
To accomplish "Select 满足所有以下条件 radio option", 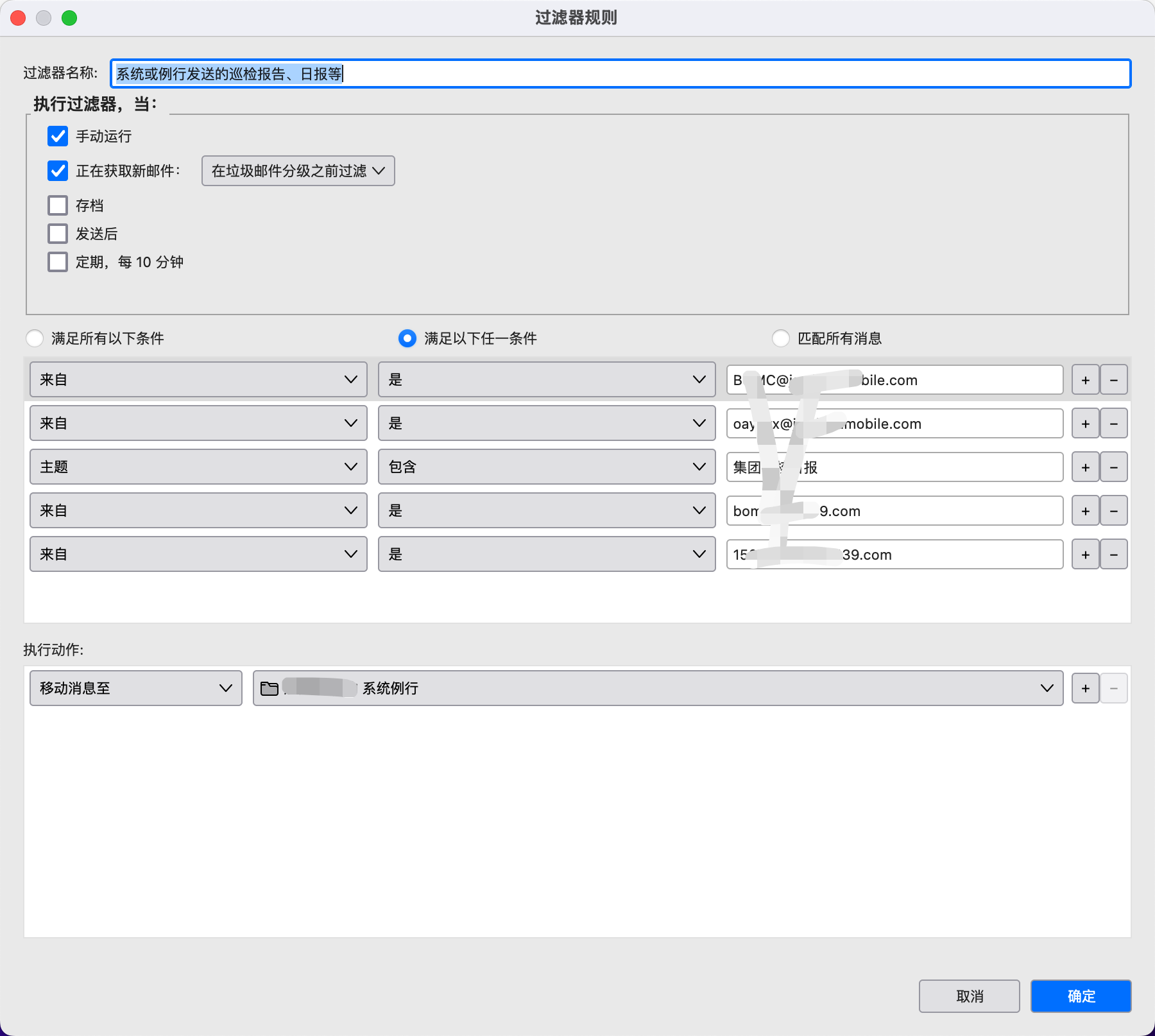I will [x=35, y=338].
